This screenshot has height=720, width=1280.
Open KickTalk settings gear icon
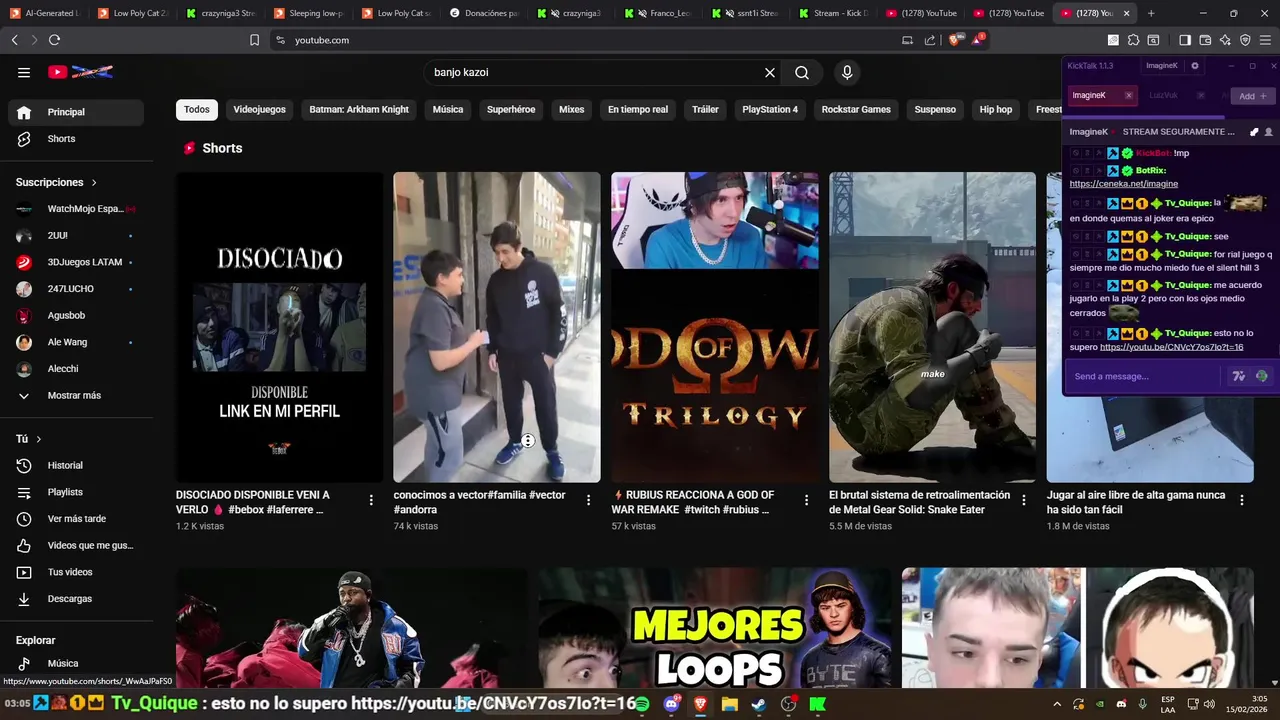[1195, 66]
